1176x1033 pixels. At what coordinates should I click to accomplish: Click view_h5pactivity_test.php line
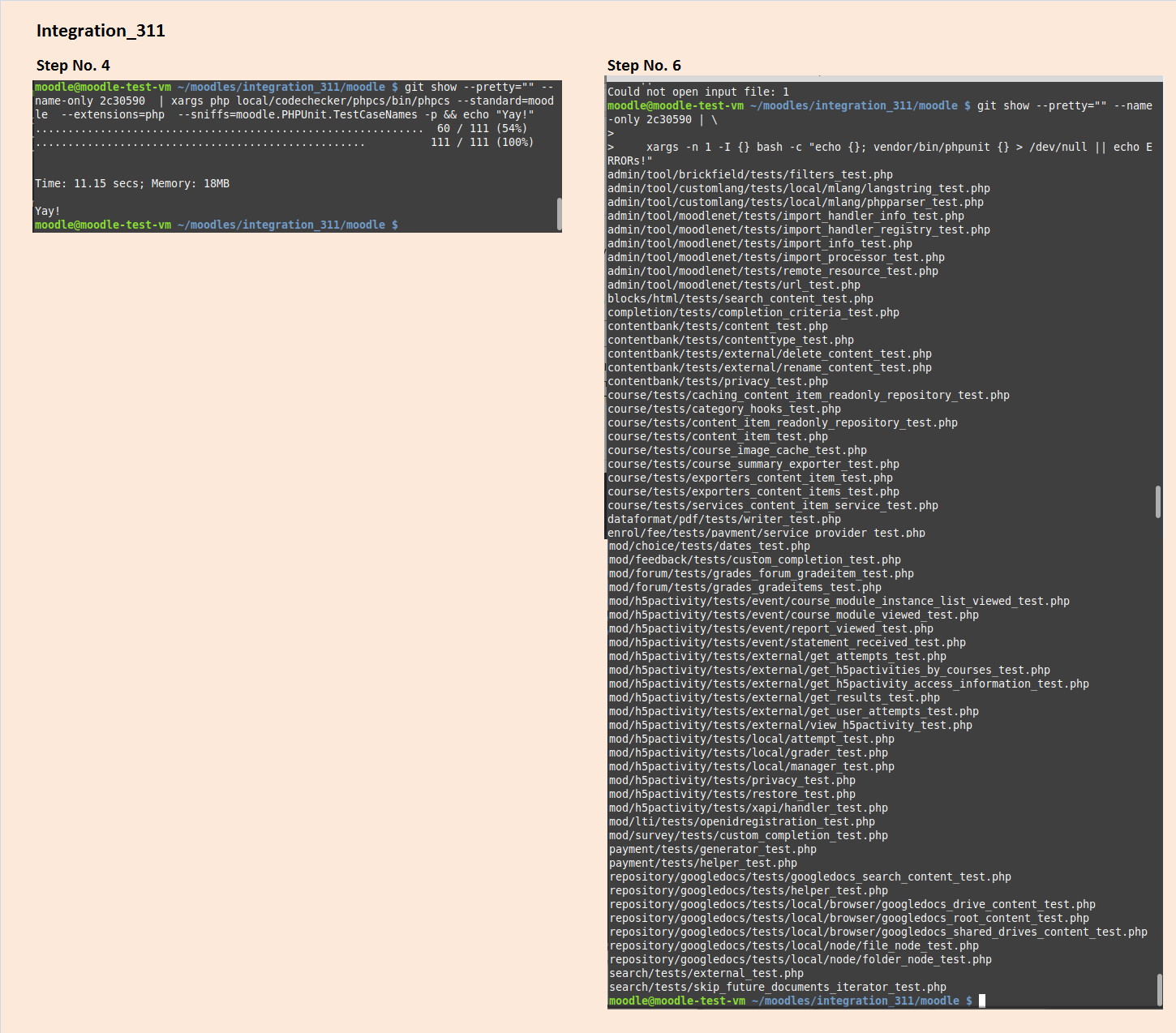pyautogui.click(x=791, y=726)
